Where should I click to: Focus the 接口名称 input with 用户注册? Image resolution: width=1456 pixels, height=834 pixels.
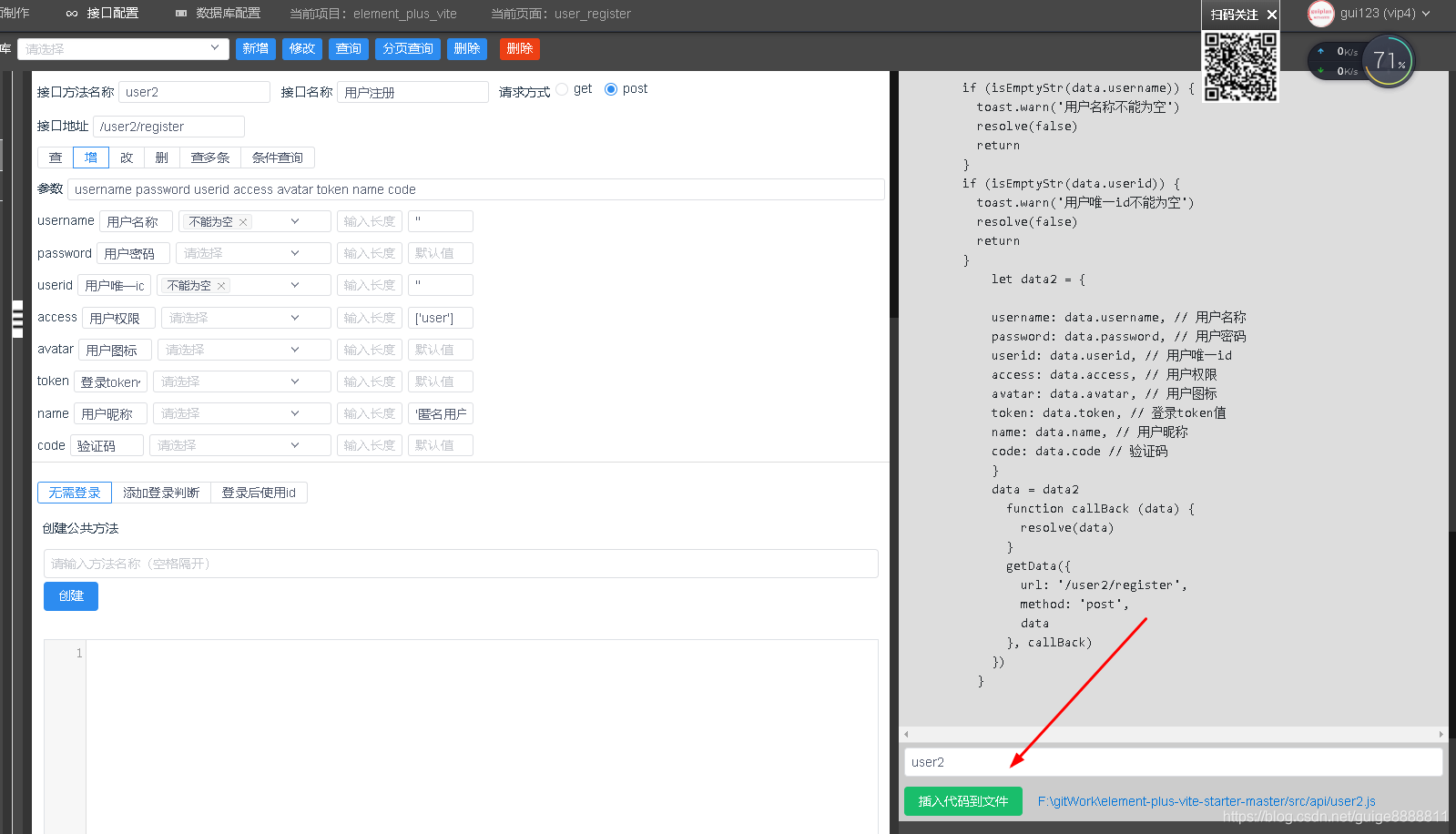412,92
